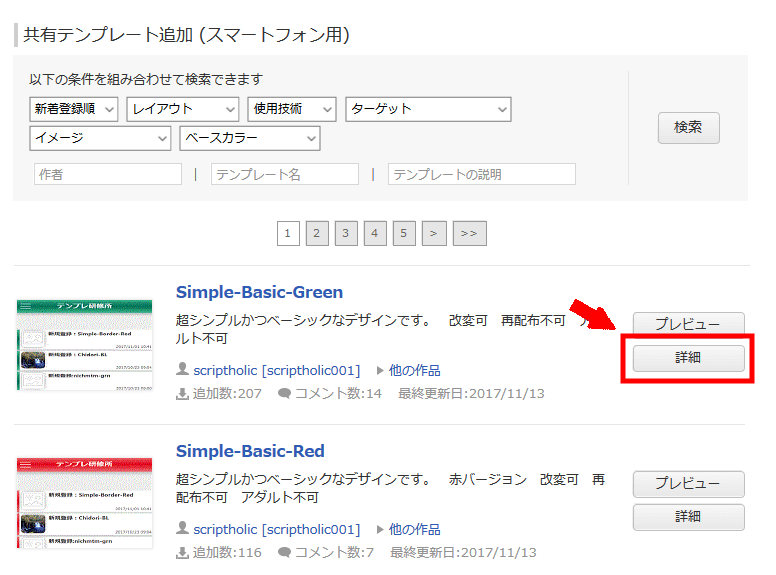The image size is (776, 575).
Task: Click the Simple-Basic-Red description text
Action: 390,488
